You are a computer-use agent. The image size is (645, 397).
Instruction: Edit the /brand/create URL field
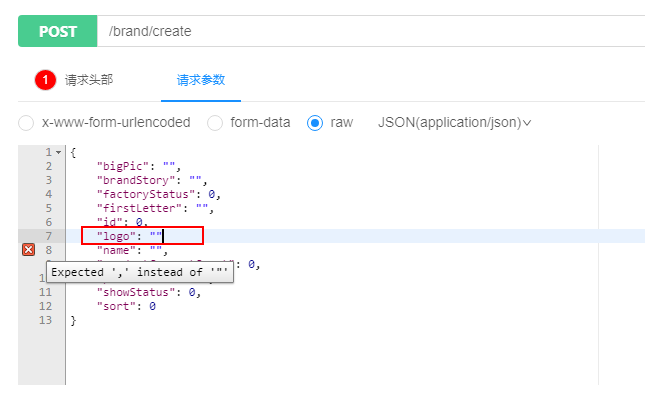pyautogui.click(x=371, y=31)
